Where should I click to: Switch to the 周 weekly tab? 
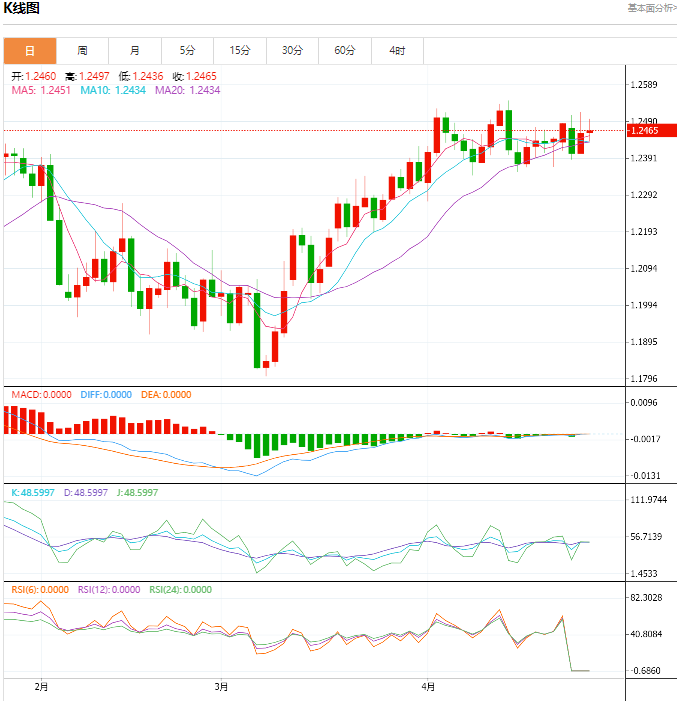82,51
